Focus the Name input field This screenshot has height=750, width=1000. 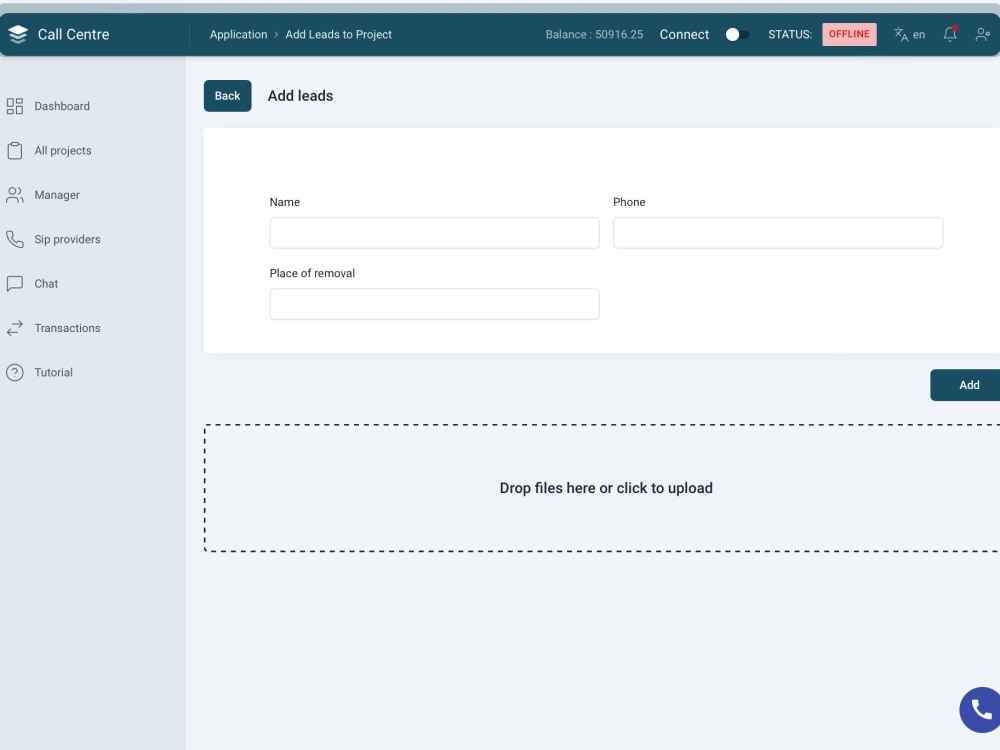[x=434, y=233]
